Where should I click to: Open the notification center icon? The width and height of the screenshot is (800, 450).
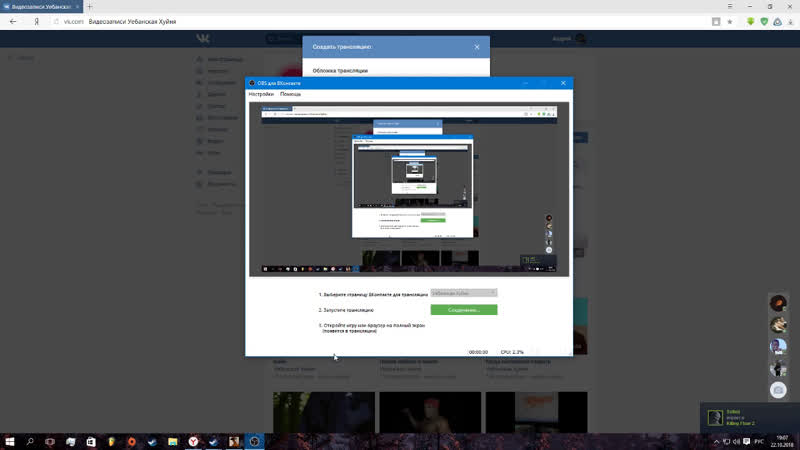point(746,442)
